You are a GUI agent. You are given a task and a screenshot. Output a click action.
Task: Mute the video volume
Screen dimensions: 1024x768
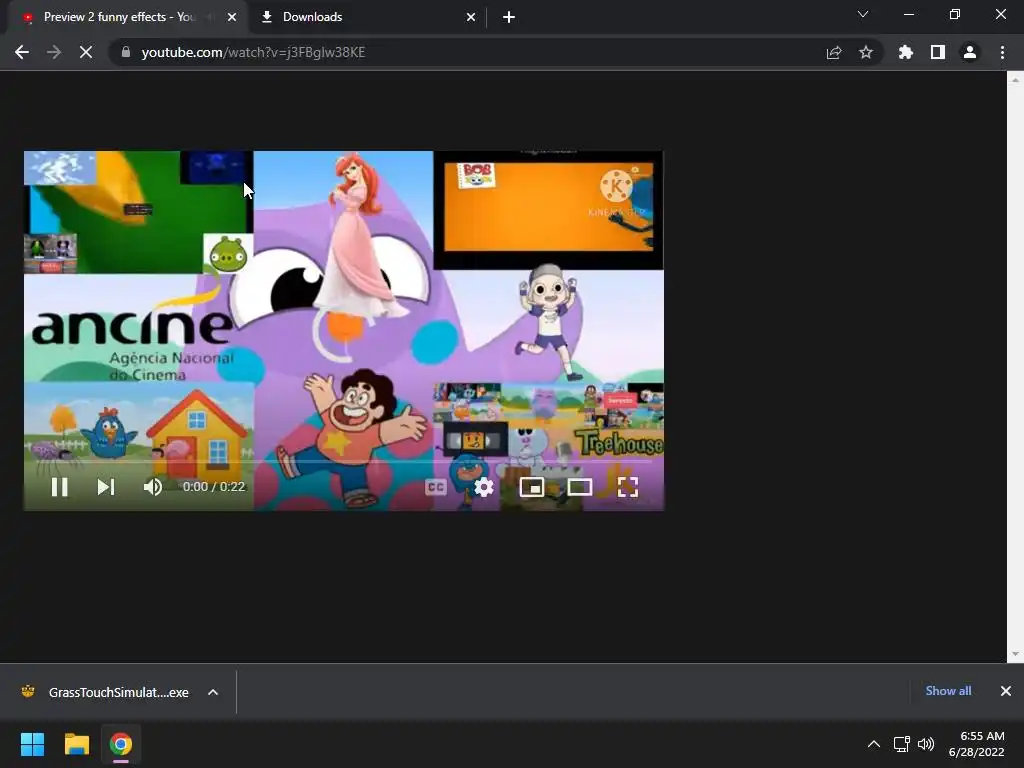click(x=153, y=487)
